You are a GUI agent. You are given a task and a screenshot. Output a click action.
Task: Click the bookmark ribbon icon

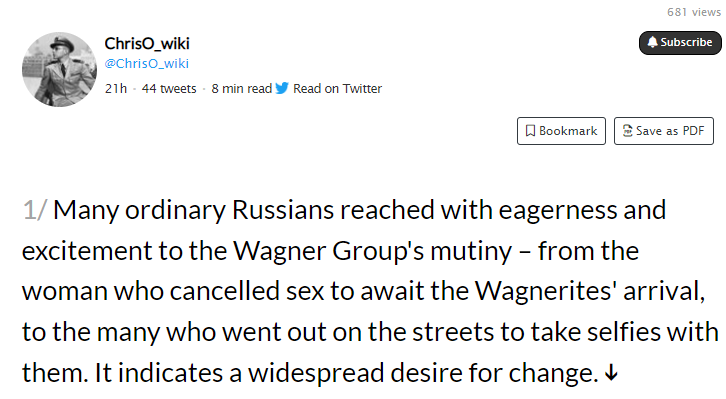click(x=530, y=131)
